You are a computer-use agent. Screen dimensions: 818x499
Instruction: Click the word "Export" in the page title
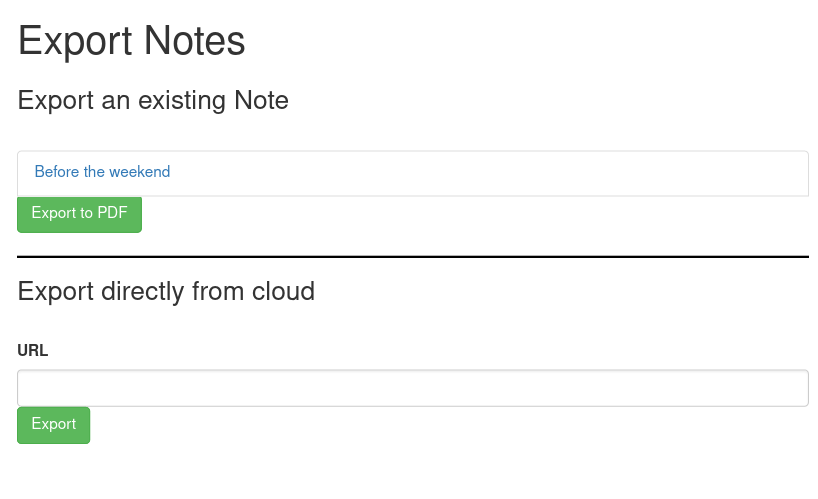(75, 42)
